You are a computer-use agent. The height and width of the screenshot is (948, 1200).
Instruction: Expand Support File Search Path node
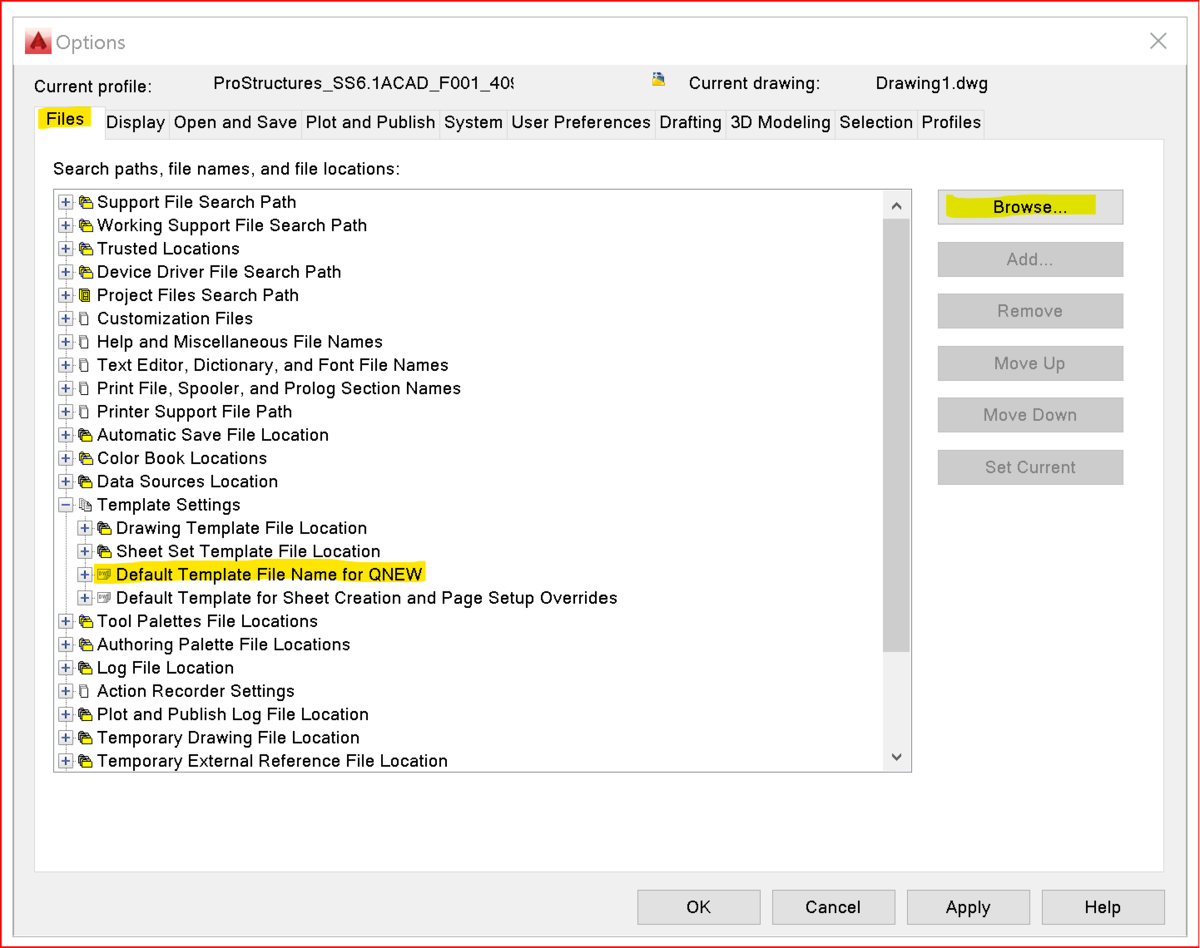[66, 202]
